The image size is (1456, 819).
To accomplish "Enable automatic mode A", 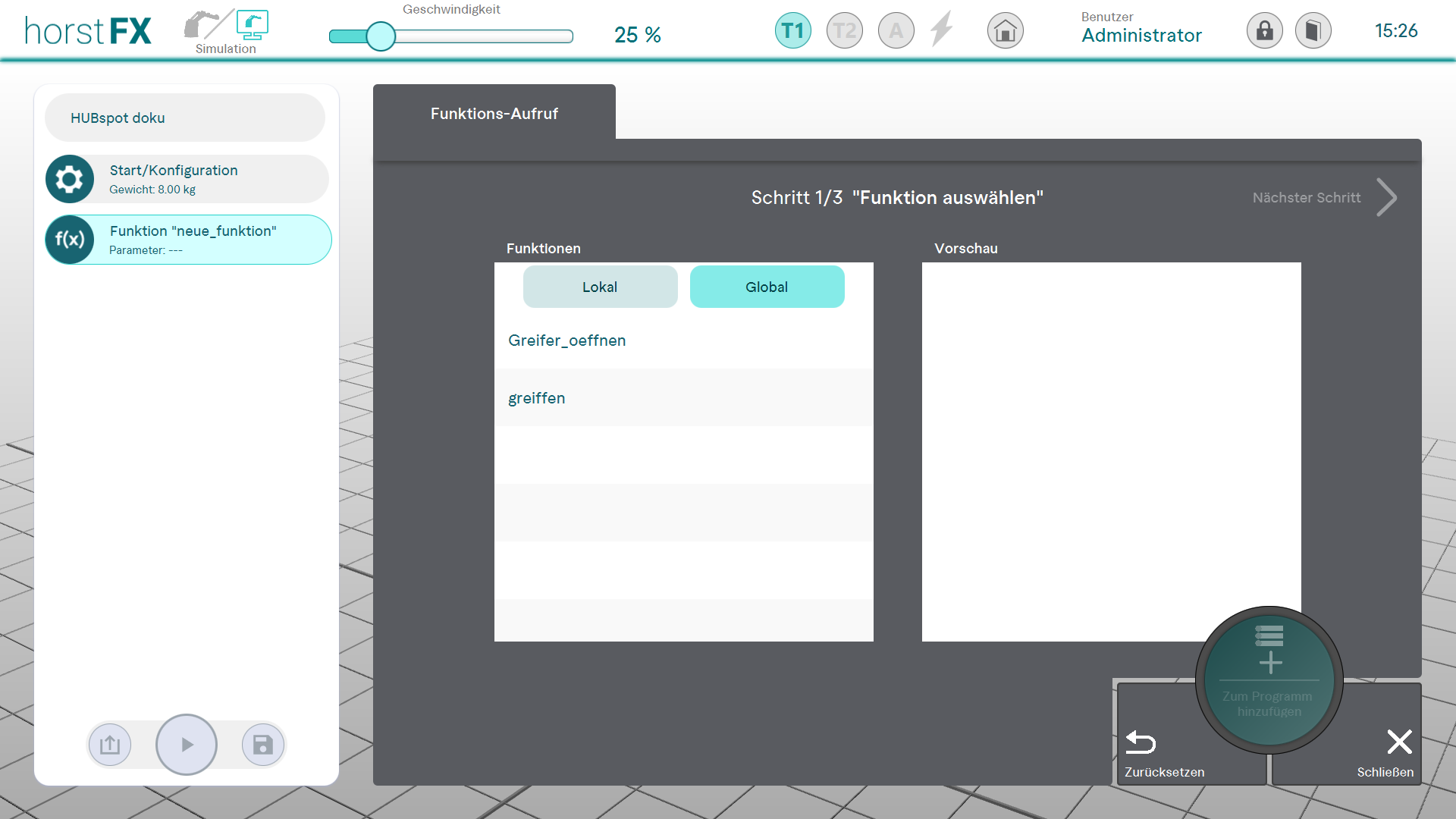I will (x=896, y=31).
